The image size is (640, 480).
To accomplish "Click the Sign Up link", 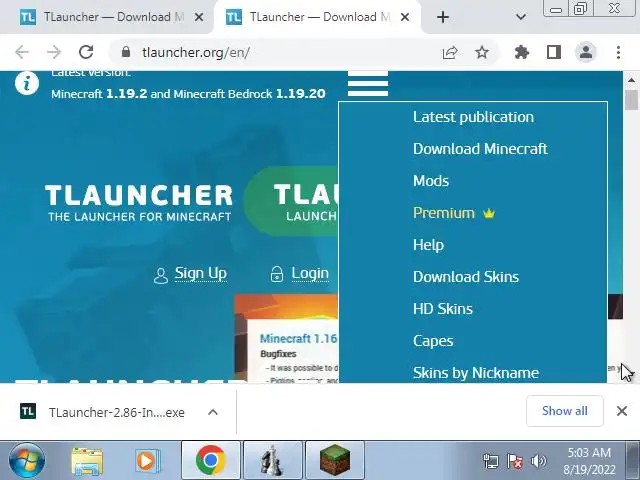I will coord(200,273).
